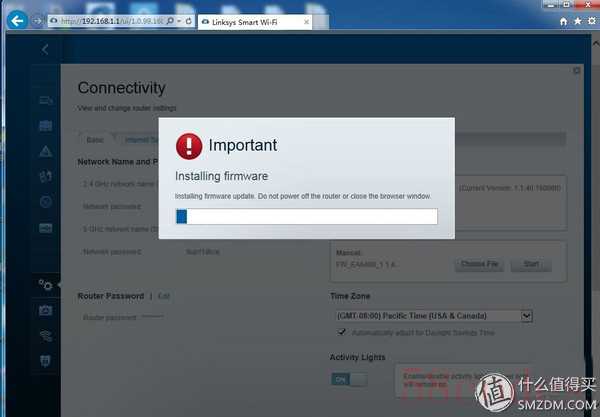Viewport: 600px width, 417px height.
Task: Refresh the page with the reload icon
Action: pos(189,21)
